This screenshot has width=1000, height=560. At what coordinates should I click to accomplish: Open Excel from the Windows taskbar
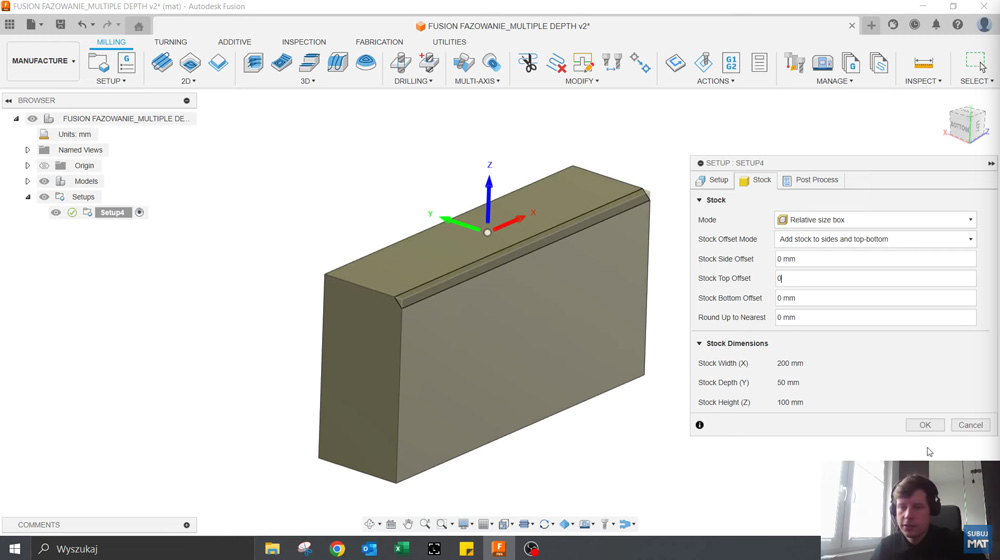401,548
